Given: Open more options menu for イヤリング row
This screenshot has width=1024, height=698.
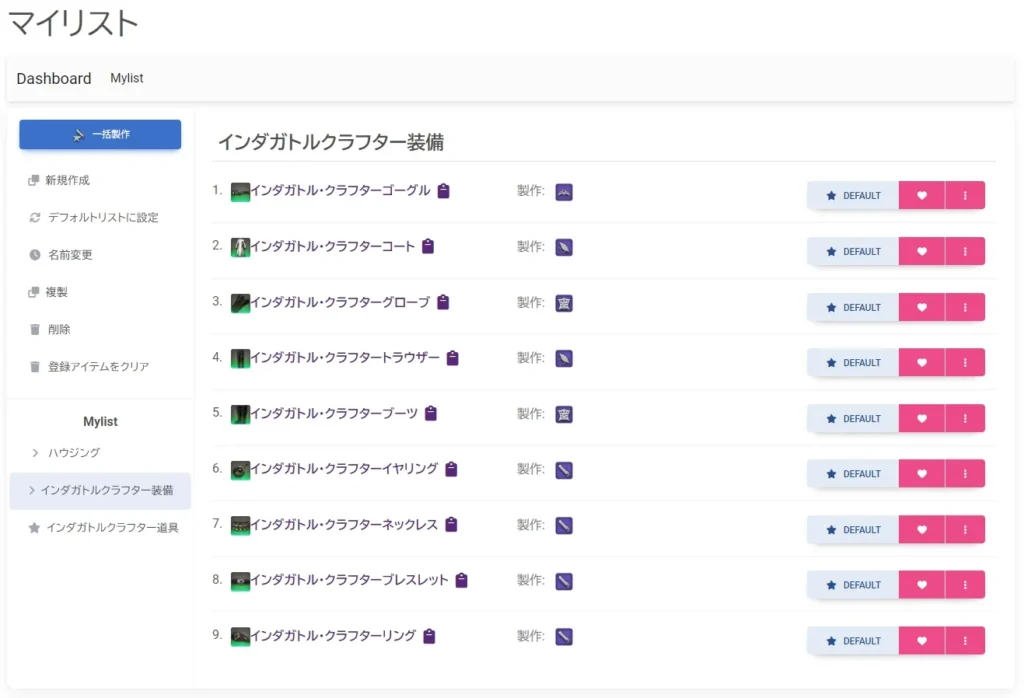Looking at the screenshot, I should tap(965, 473).
